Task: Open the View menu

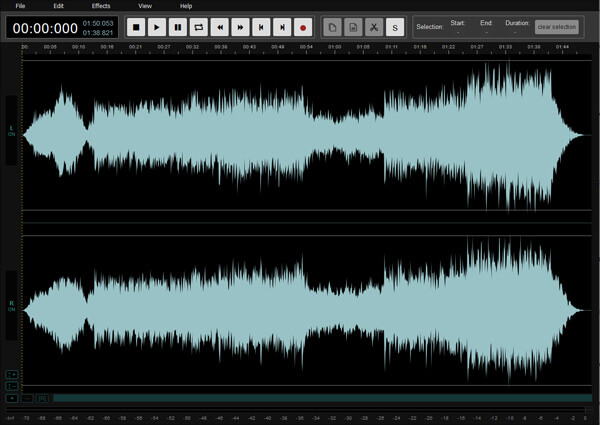Action: pyautogui.click(x=145, y=6)
